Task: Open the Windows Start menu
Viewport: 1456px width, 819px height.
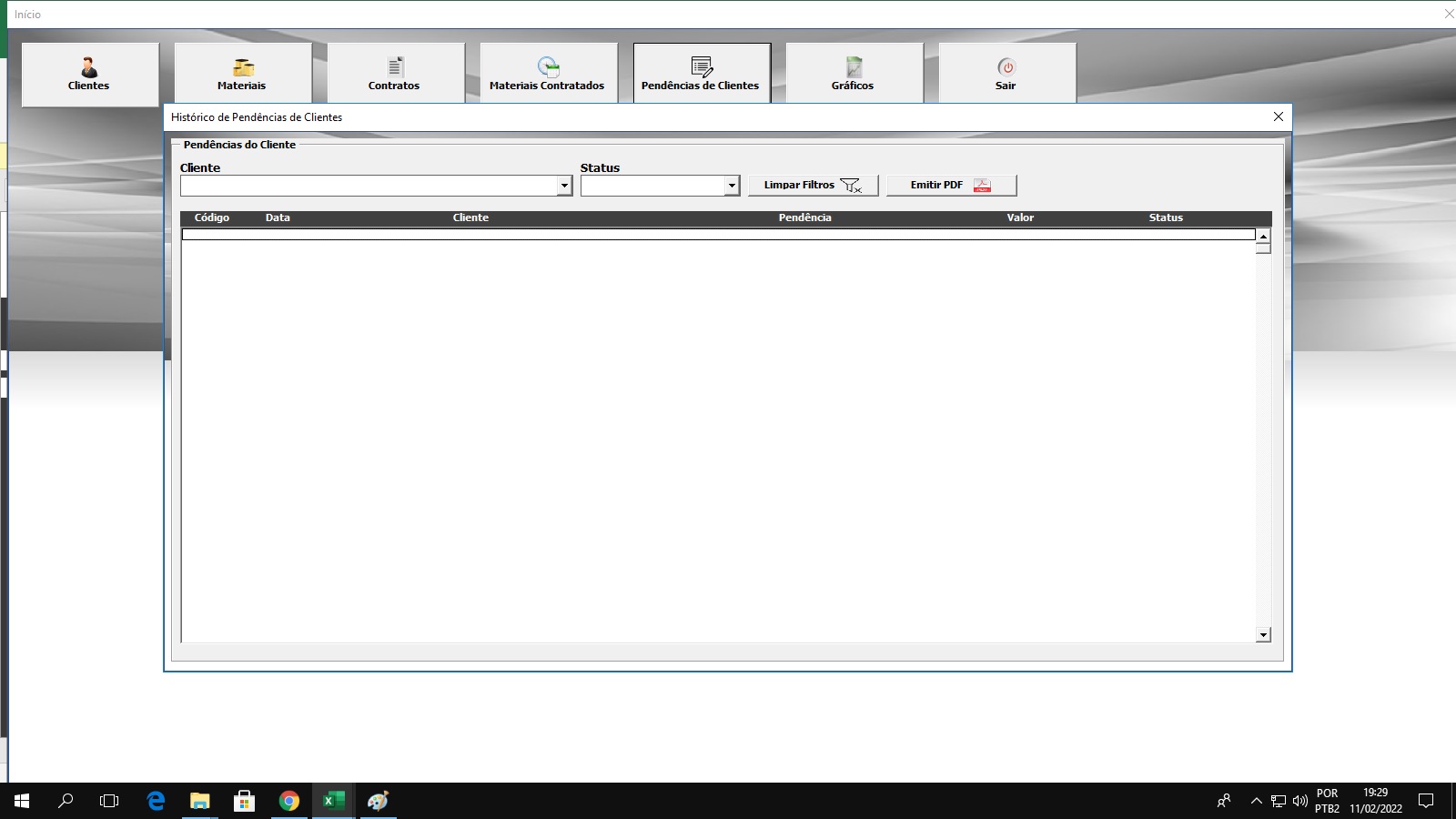Action: (22, 801)
